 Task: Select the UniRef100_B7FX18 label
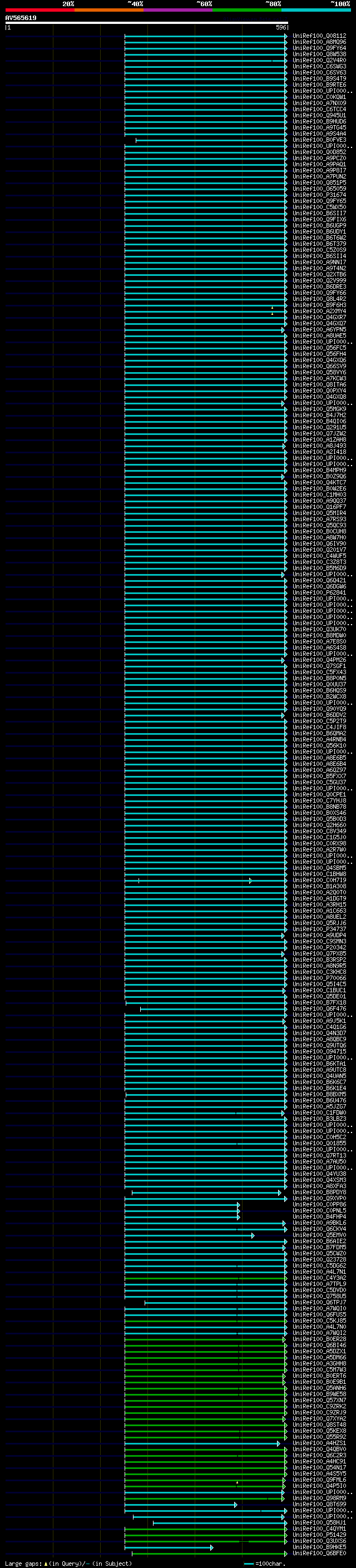coord(319,1002)
